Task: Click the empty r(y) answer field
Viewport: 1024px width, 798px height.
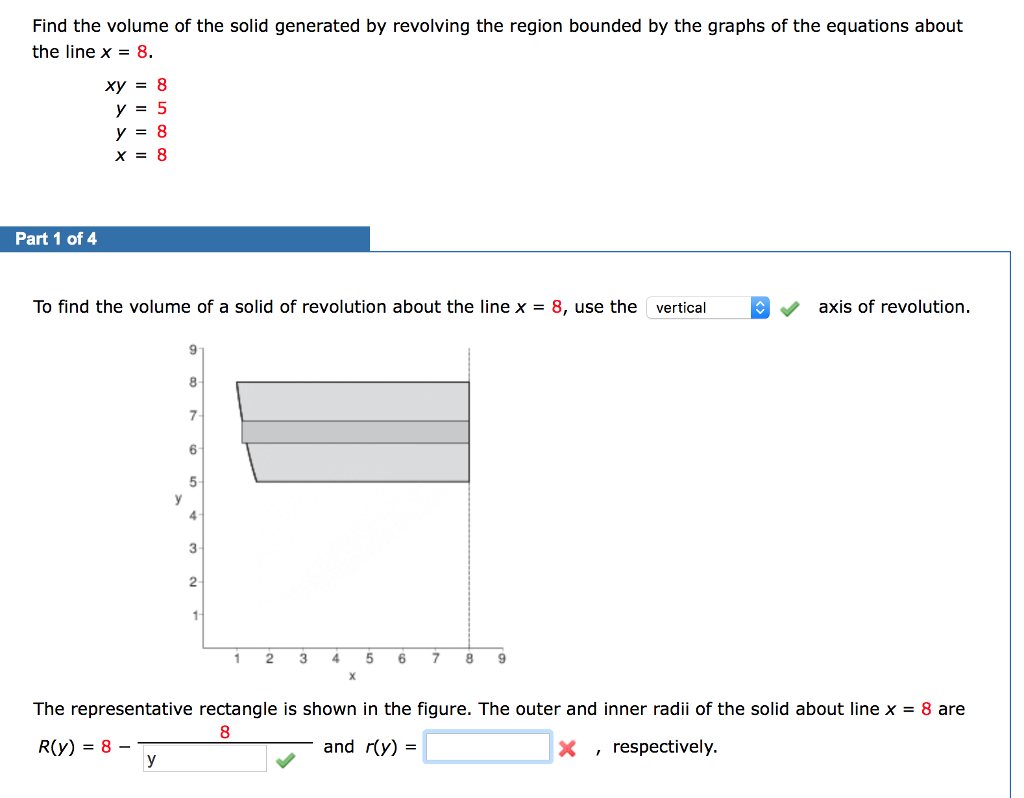Action: [x=488, y=746]
